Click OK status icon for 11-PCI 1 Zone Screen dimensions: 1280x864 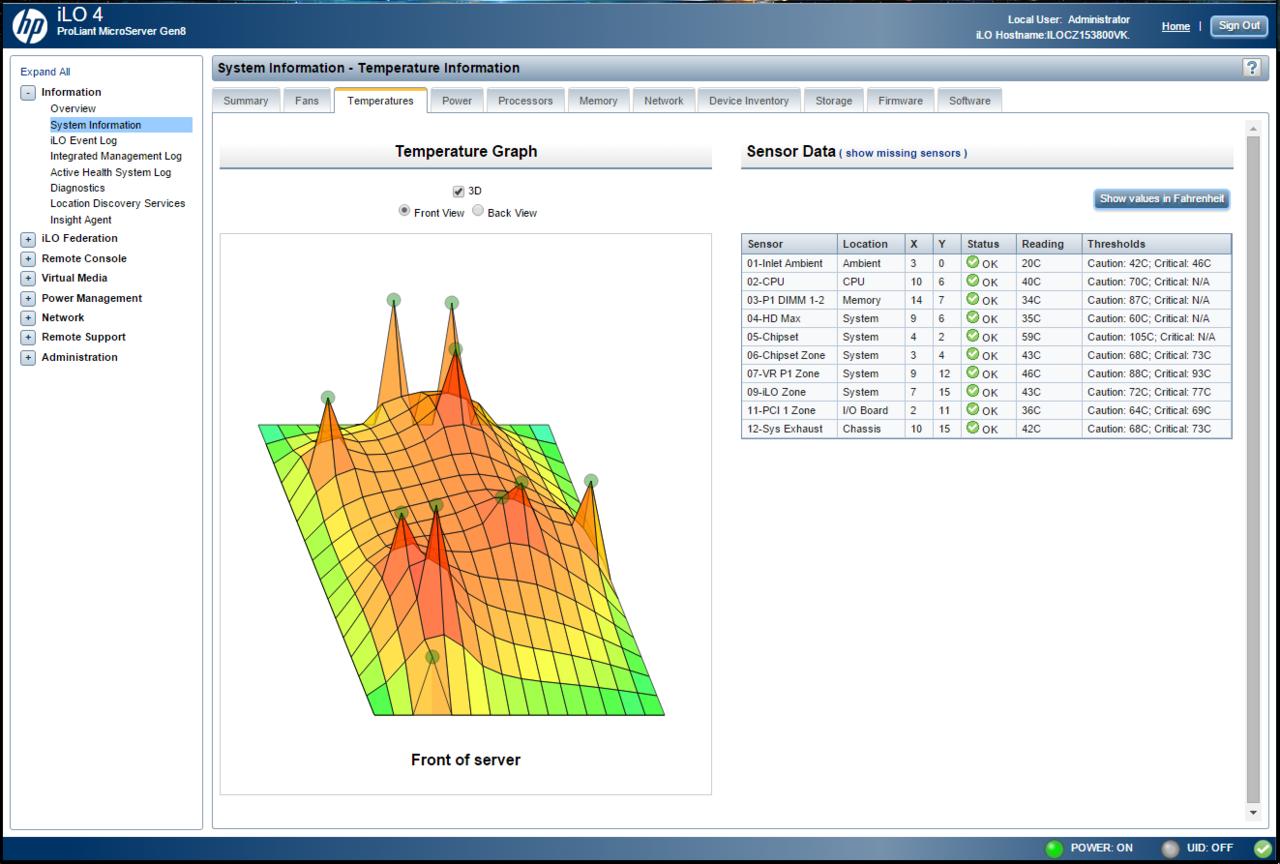point(973,410)
